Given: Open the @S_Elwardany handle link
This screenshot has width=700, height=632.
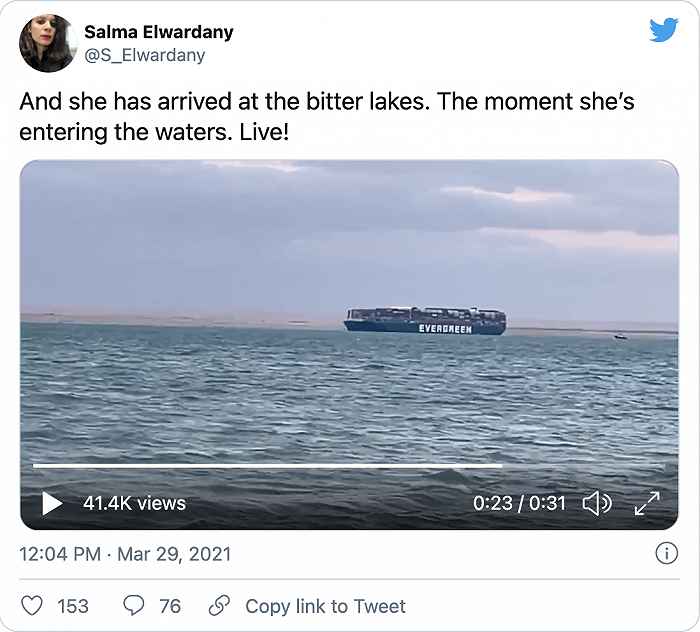Looking at the screenshot, I should pyautogui.click(x=144, y=55).
